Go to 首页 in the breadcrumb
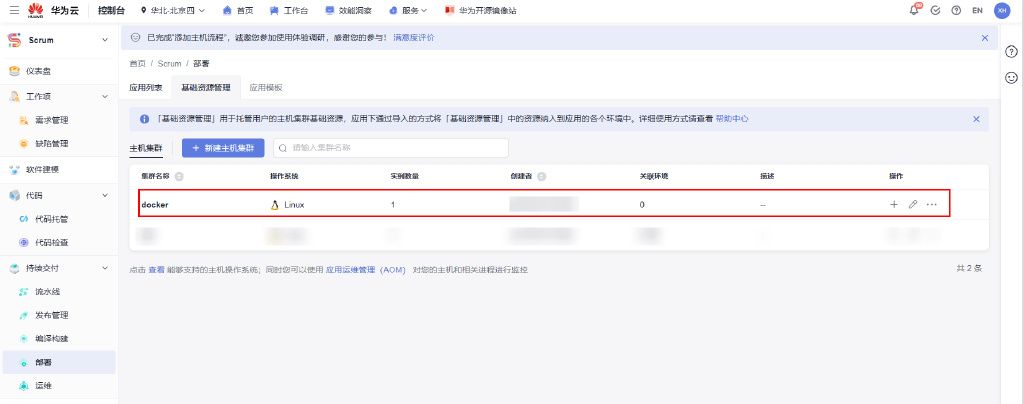The height and width of the screenshot is (404, 1024). click(x=137, y=64)
